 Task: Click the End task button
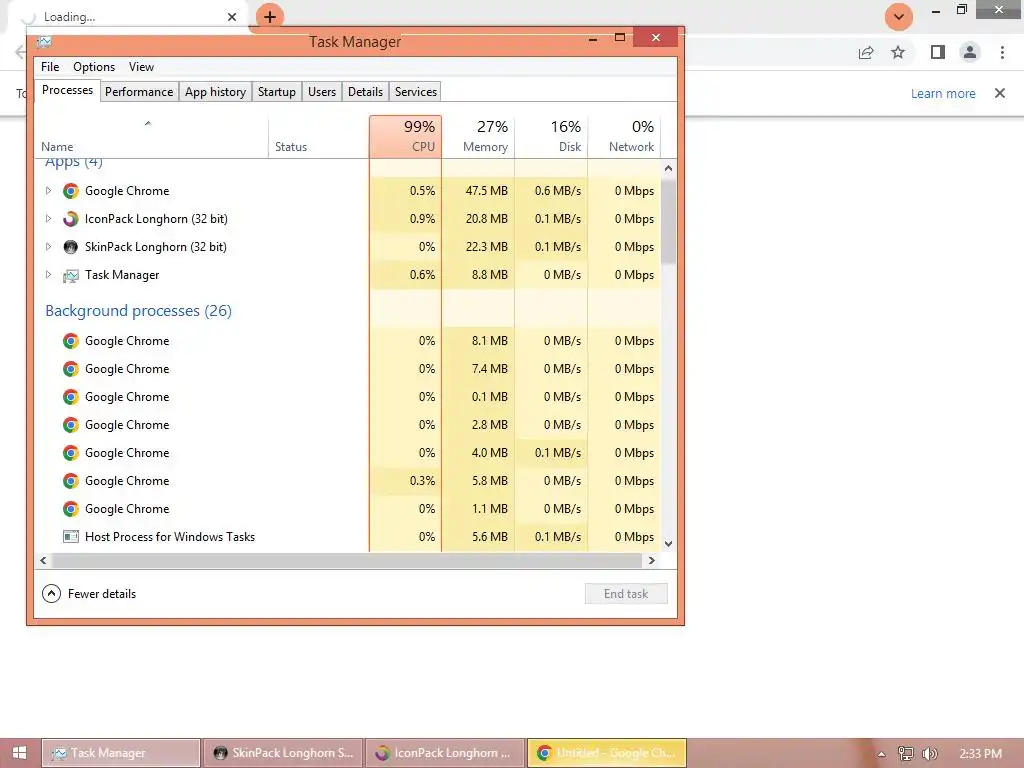626,594
